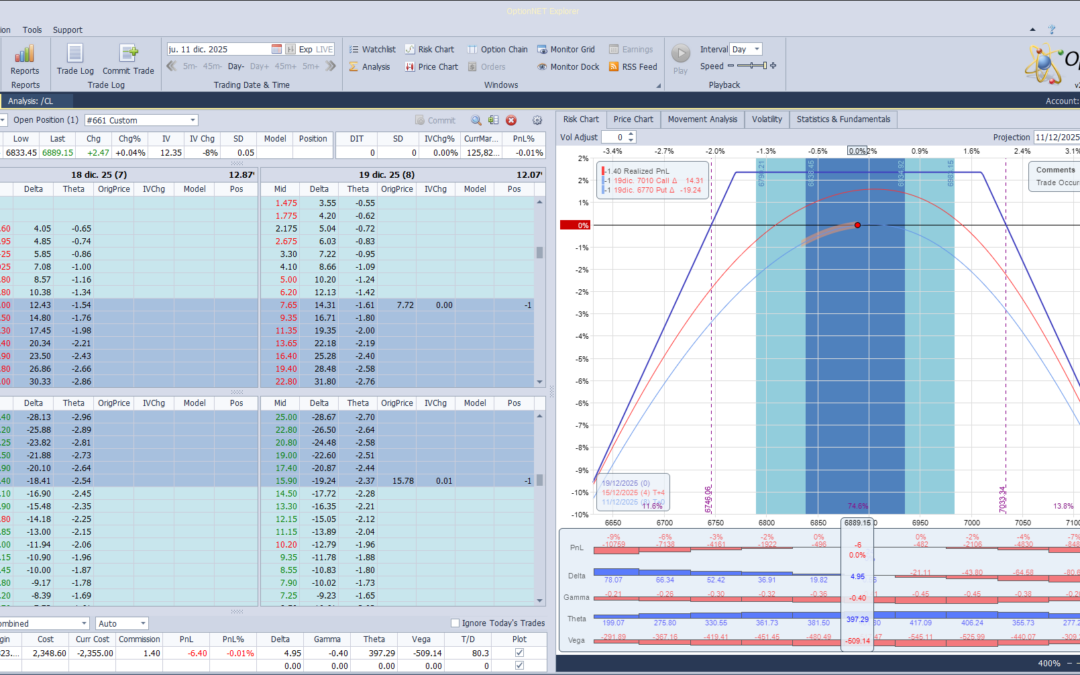The width and height of the screenshot is (1080, 675).
Task: Click the Windows group launcher corner icon
Action: coord(658,86)
